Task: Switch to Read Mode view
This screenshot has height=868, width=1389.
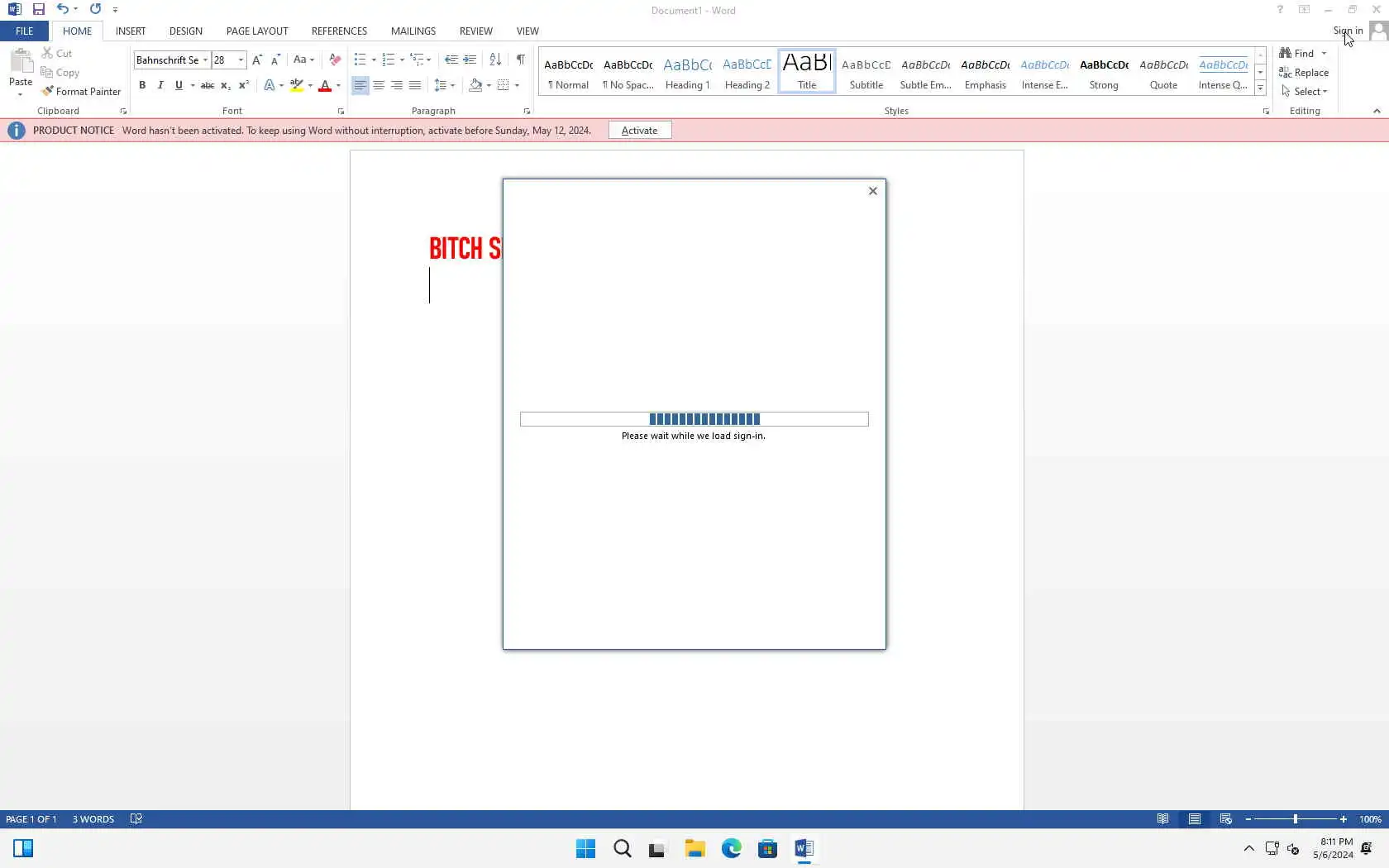Action: [1163, 819]
